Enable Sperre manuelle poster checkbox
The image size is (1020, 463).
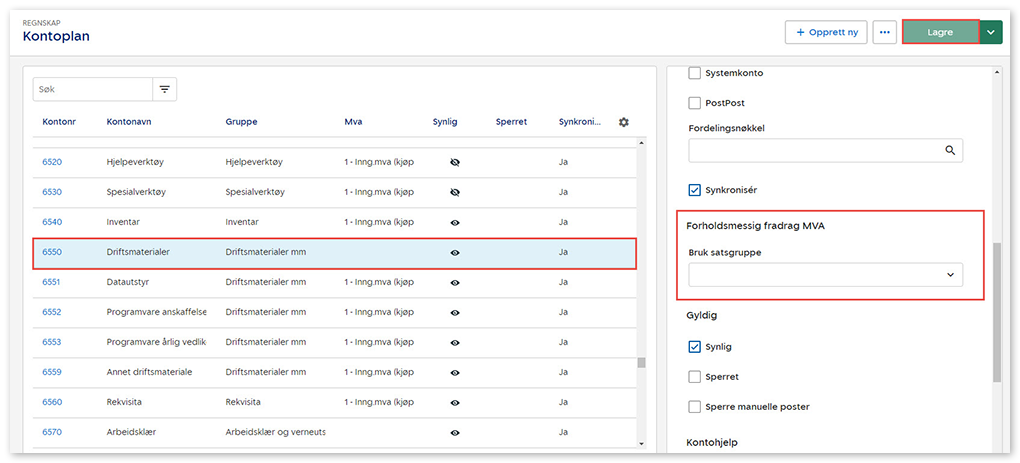695,407
